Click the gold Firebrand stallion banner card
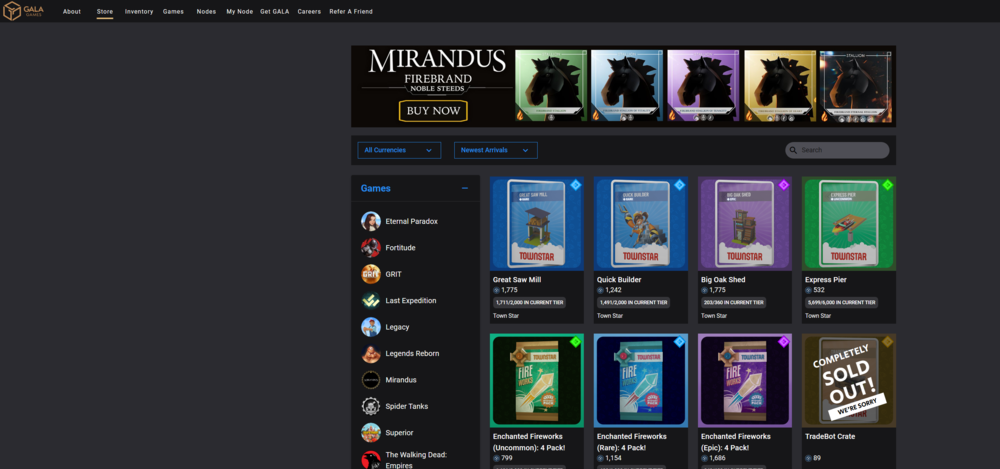This screenshot has width=1000, height=469. pyautogui.click(x=780, y=86)
